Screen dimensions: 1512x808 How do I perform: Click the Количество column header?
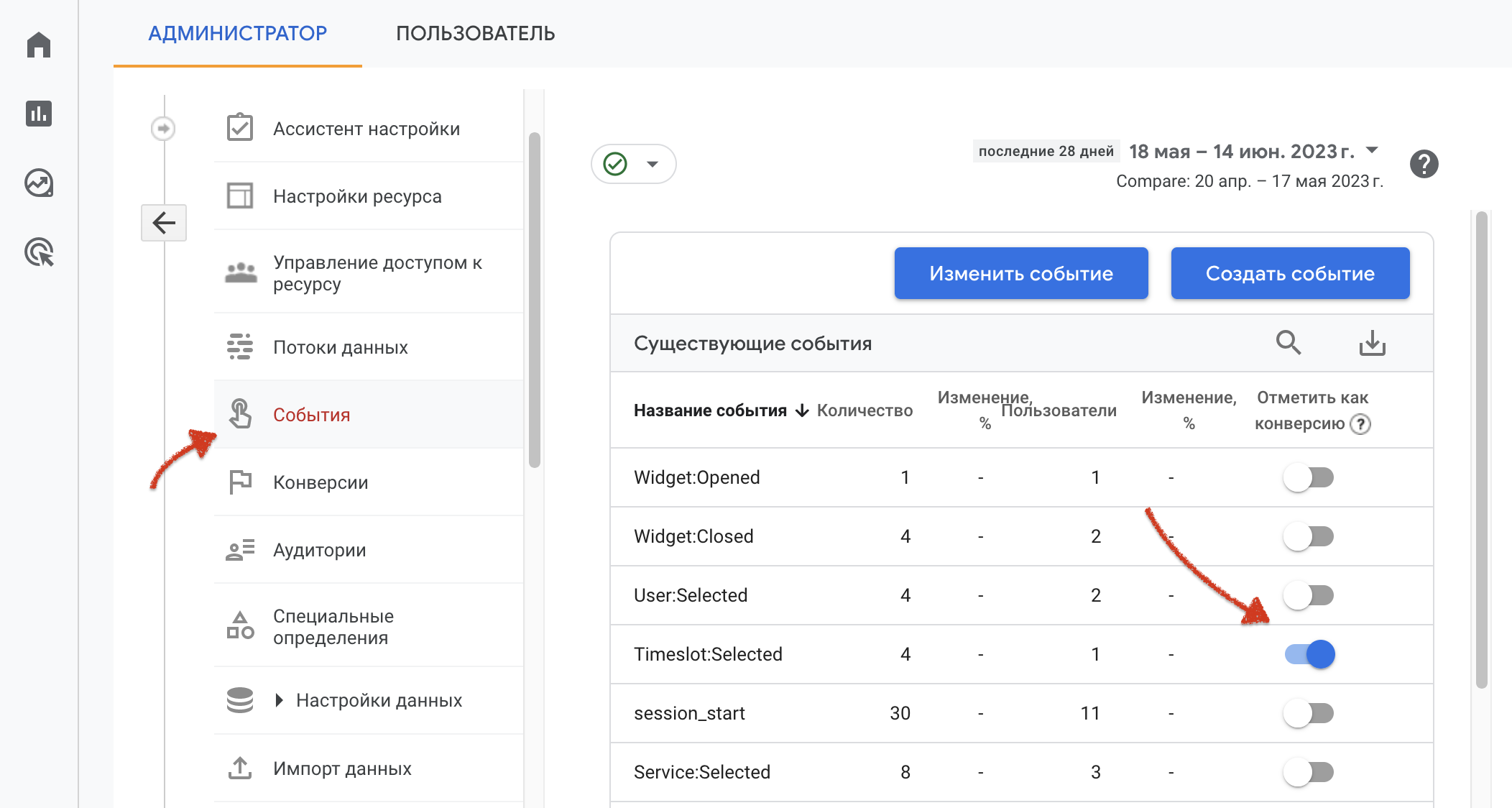pos(865,410)
